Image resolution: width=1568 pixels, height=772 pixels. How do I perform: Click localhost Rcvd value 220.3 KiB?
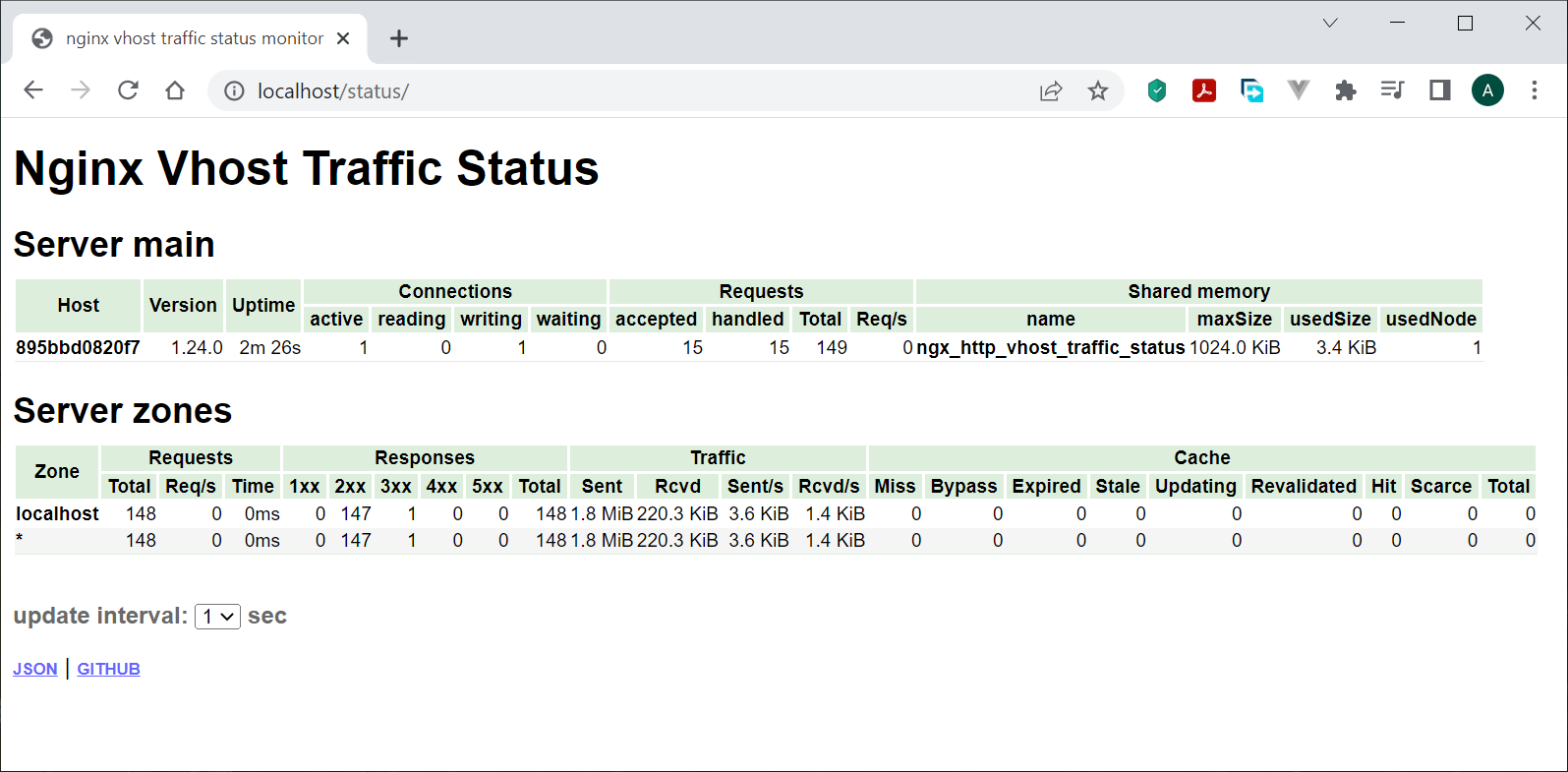[x=677, y=513]
